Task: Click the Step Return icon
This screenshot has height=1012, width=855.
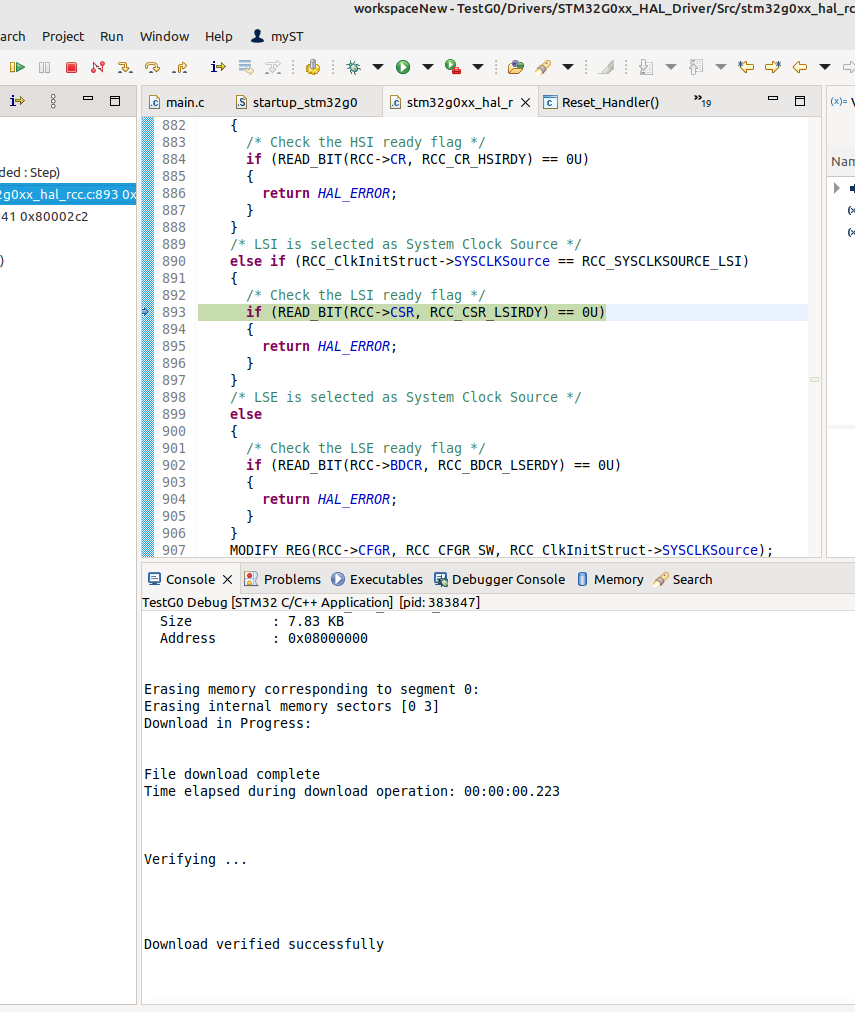Action: click(x=179, y=67)
